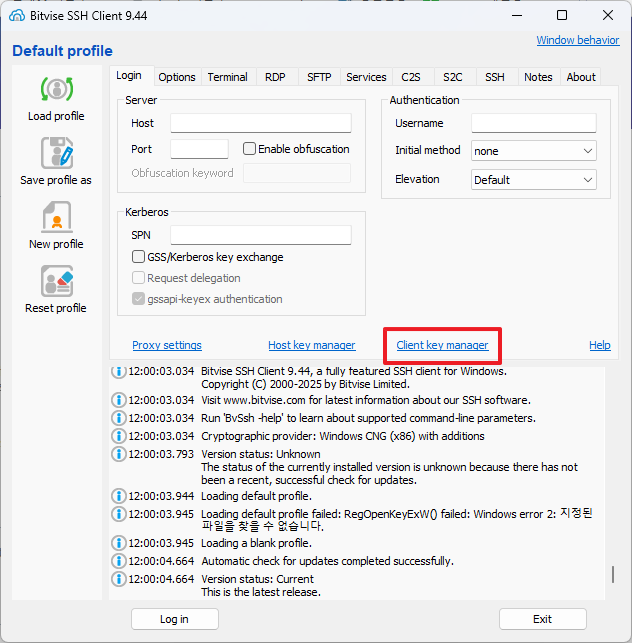Open the About tab

581,77
